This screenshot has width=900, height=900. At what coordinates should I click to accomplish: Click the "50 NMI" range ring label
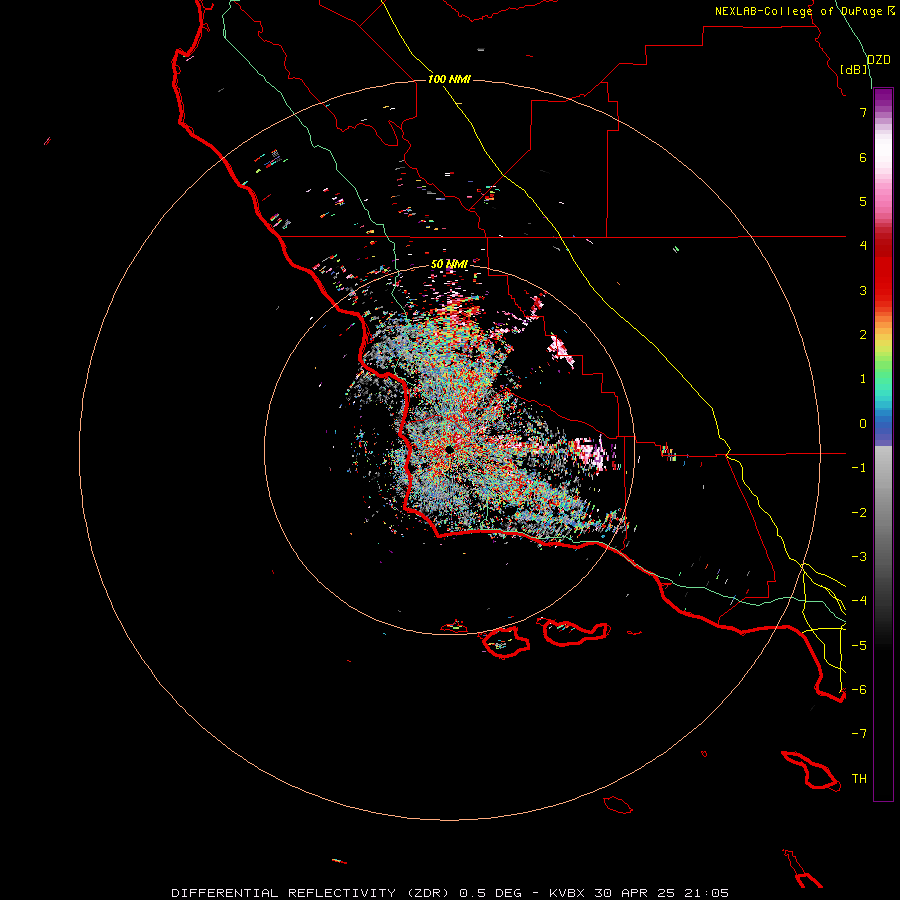click(x=449, y=264)
